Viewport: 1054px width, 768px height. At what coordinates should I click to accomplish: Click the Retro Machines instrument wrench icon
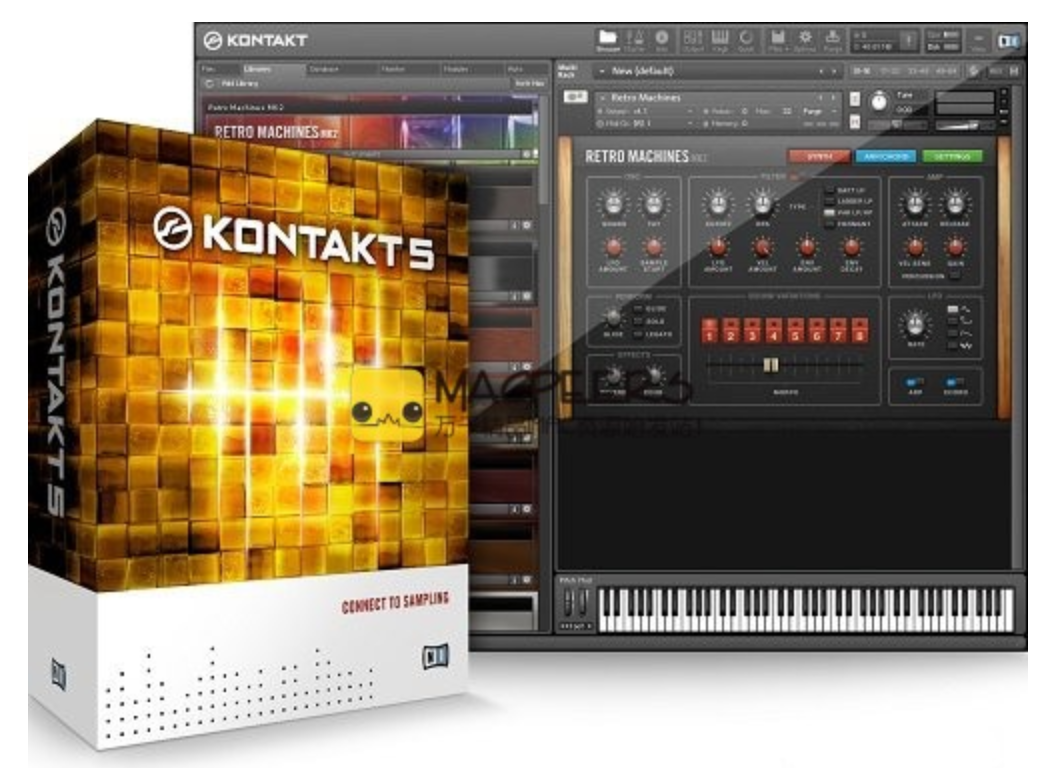[575, 97]
